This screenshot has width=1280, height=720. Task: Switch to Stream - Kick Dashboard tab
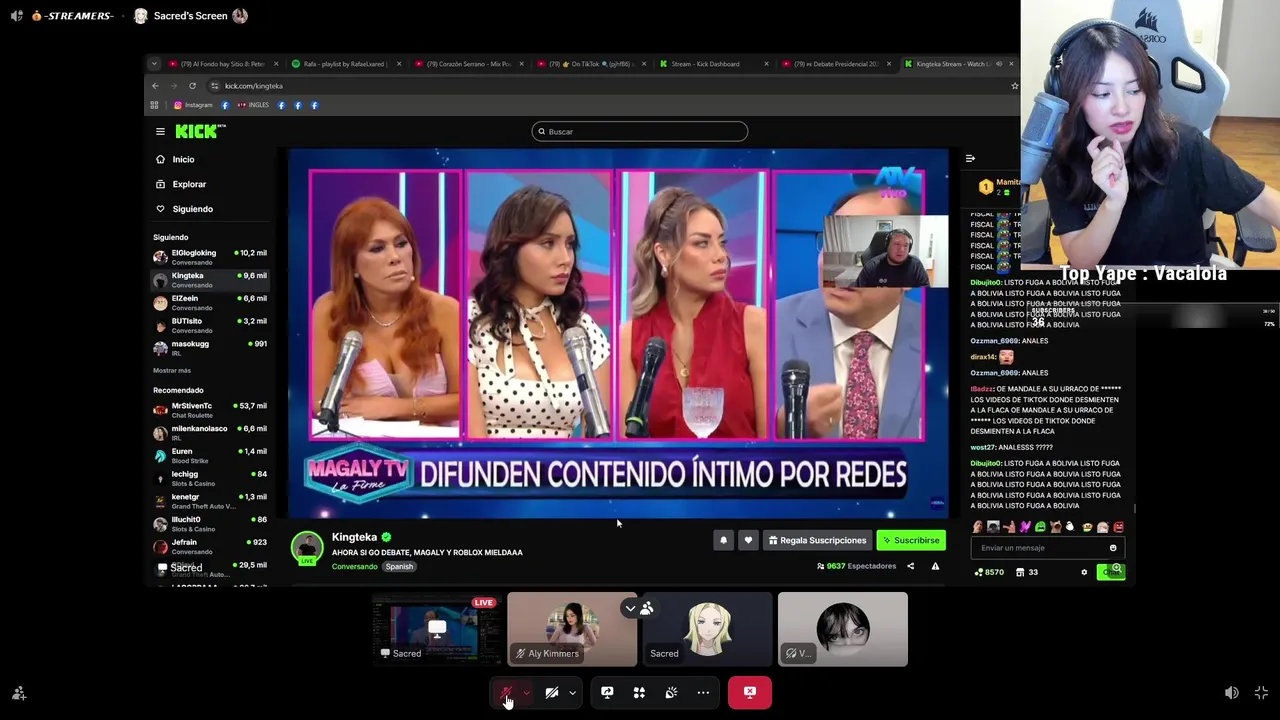pos(714,64)
